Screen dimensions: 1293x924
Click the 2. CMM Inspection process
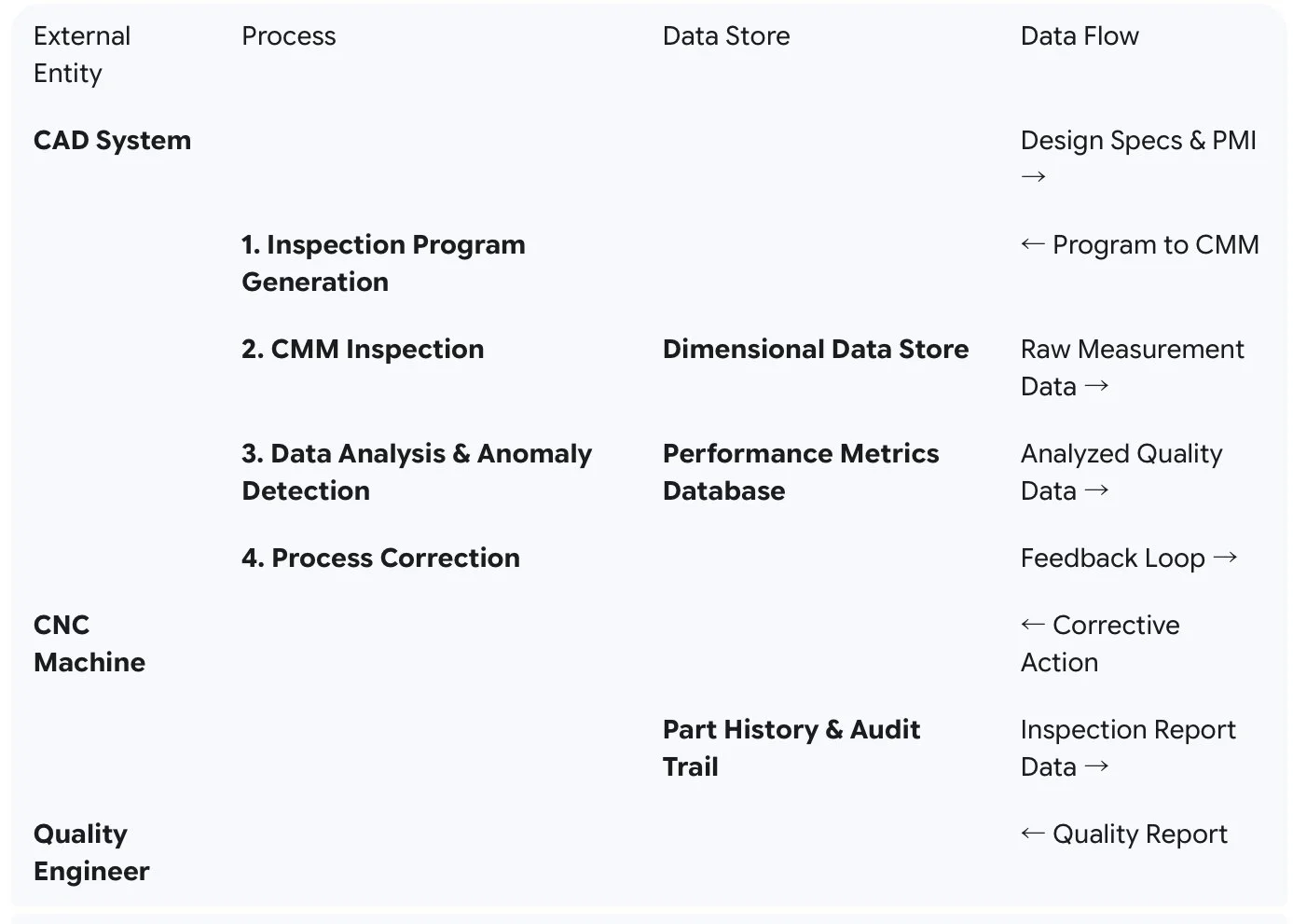point(362,350)
